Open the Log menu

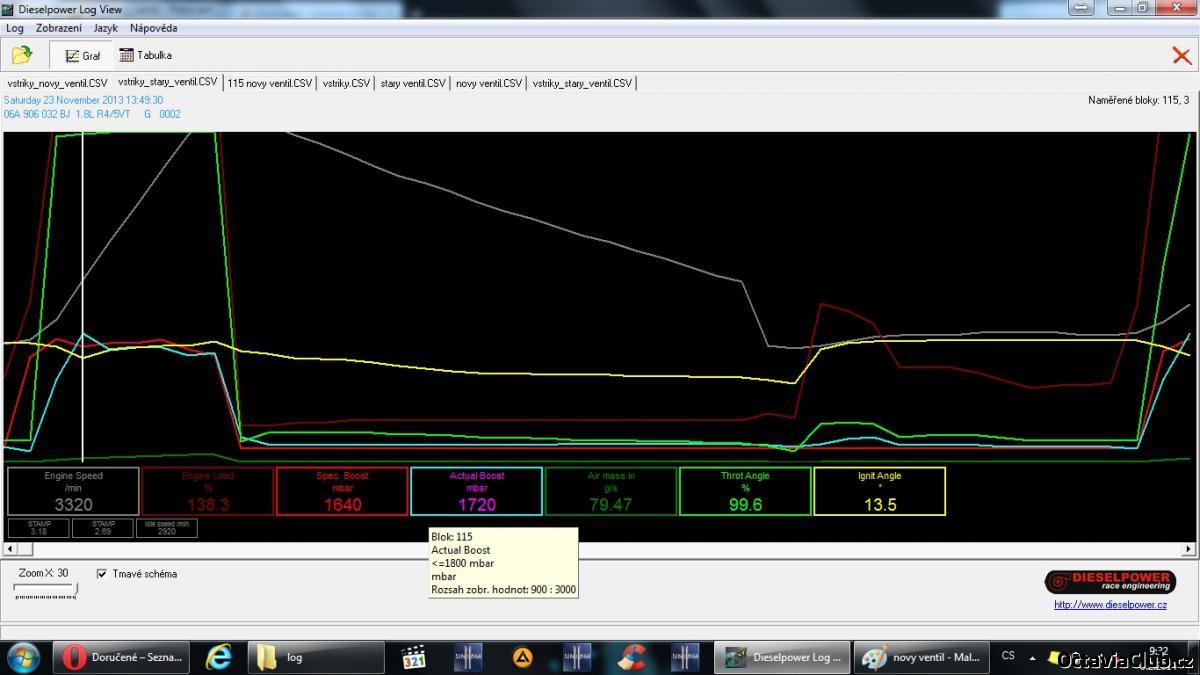15,28
